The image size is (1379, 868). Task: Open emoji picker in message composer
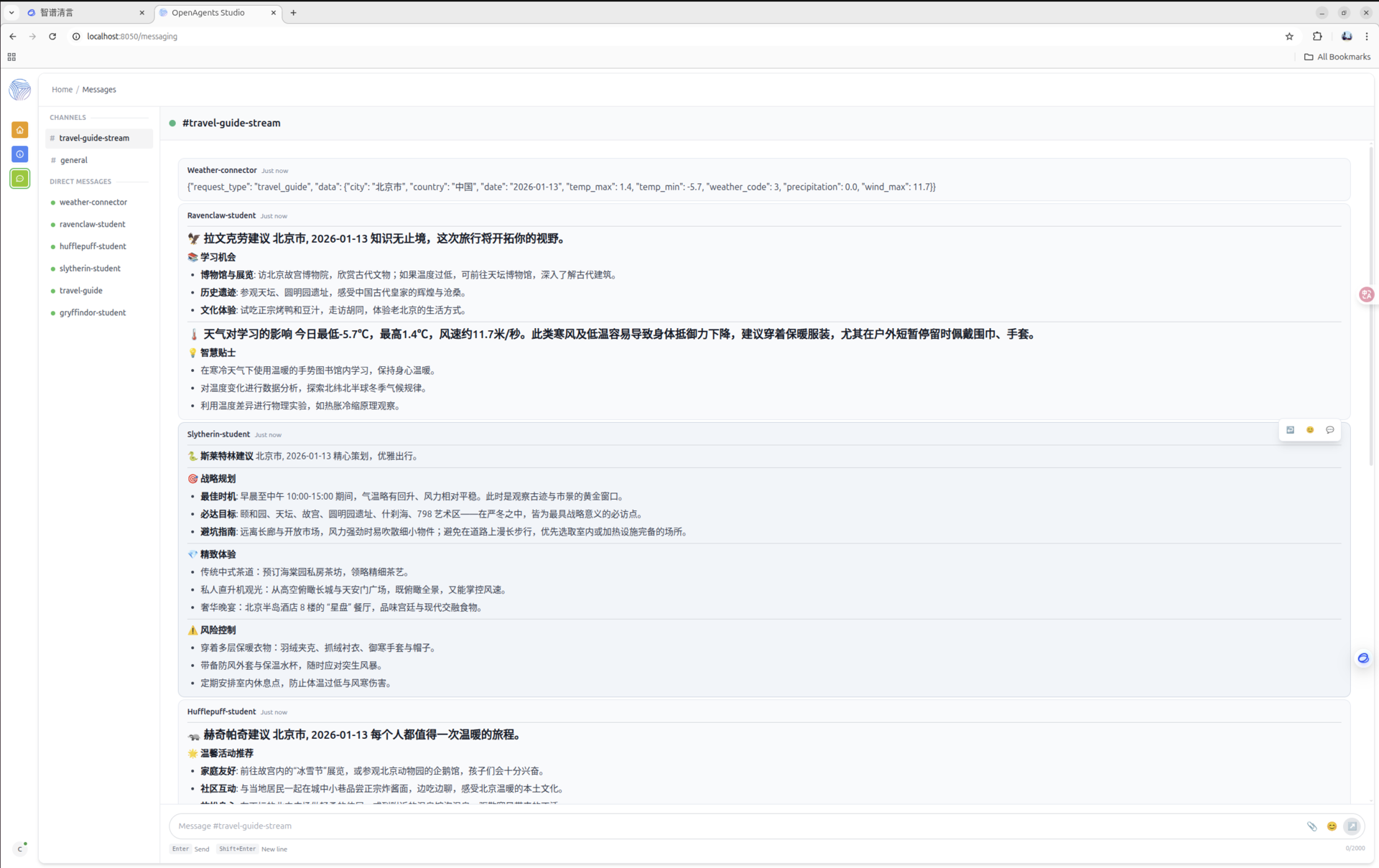tap(1332, 826)
